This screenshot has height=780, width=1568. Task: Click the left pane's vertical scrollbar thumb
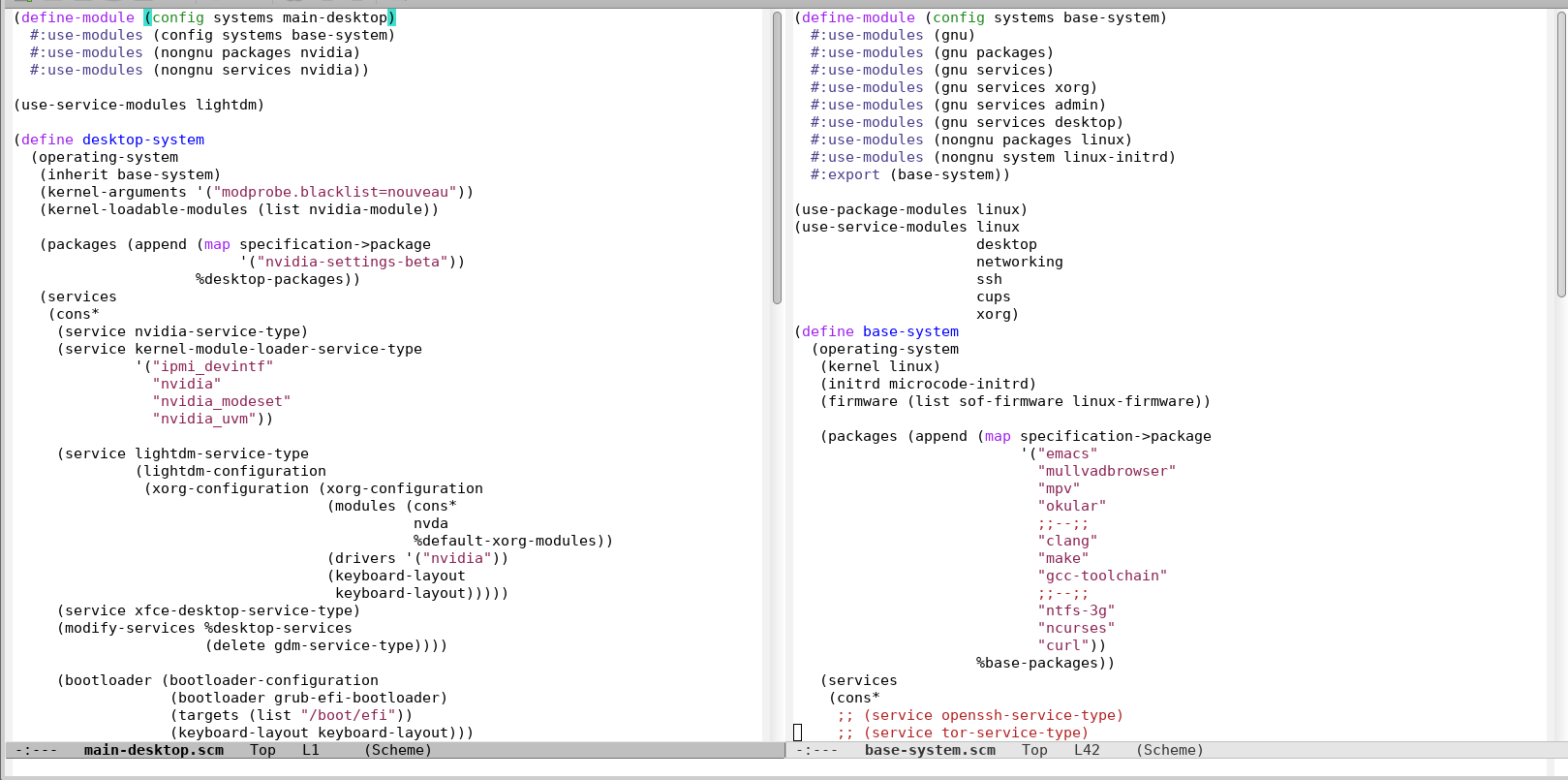[x=777, y=157]
